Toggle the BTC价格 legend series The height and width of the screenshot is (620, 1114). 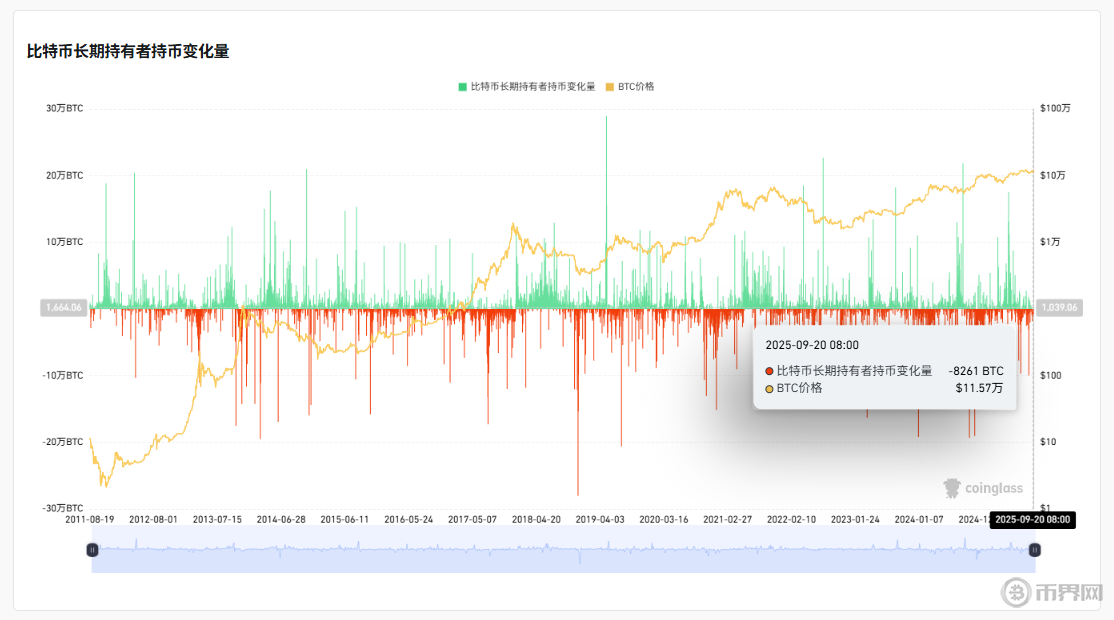(636, 87)
